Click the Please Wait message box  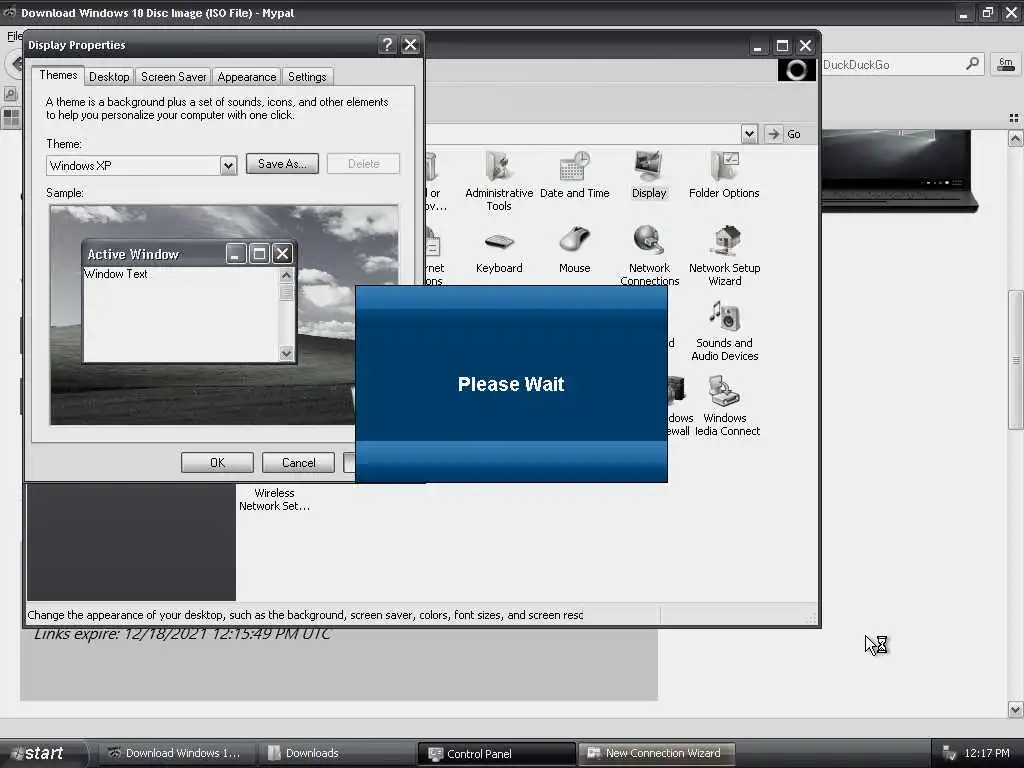pyautogui.click(x=511, y=384)
